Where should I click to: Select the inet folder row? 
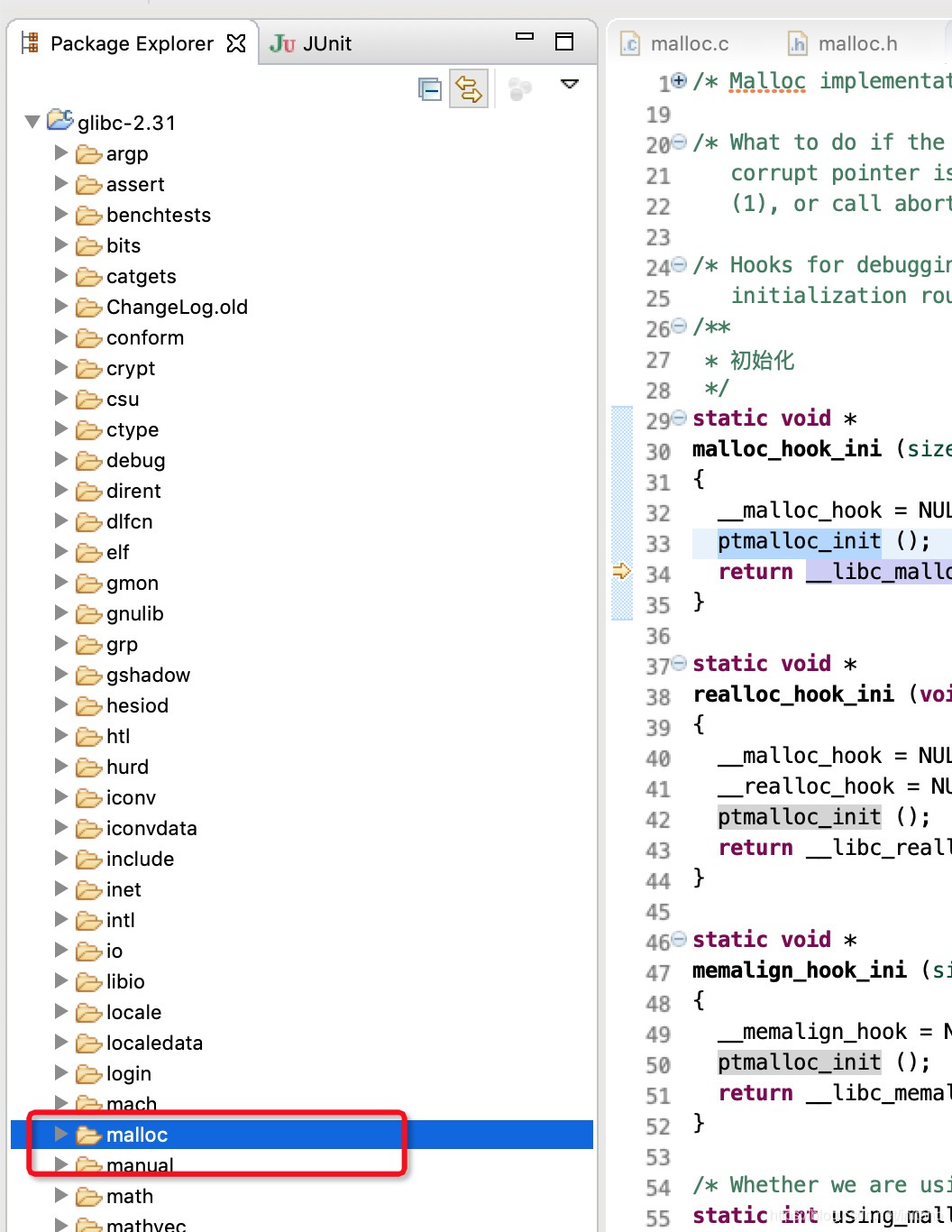coord(302,889)
